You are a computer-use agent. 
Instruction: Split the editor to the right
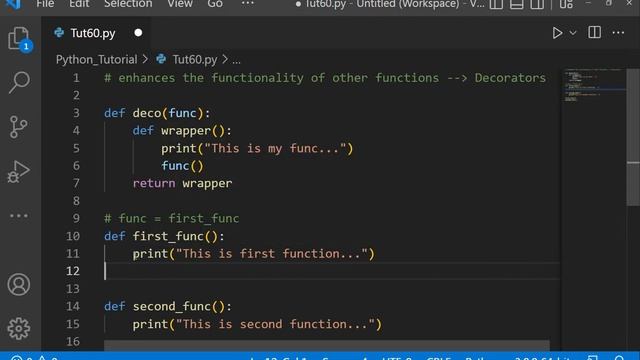click(594, 33)
